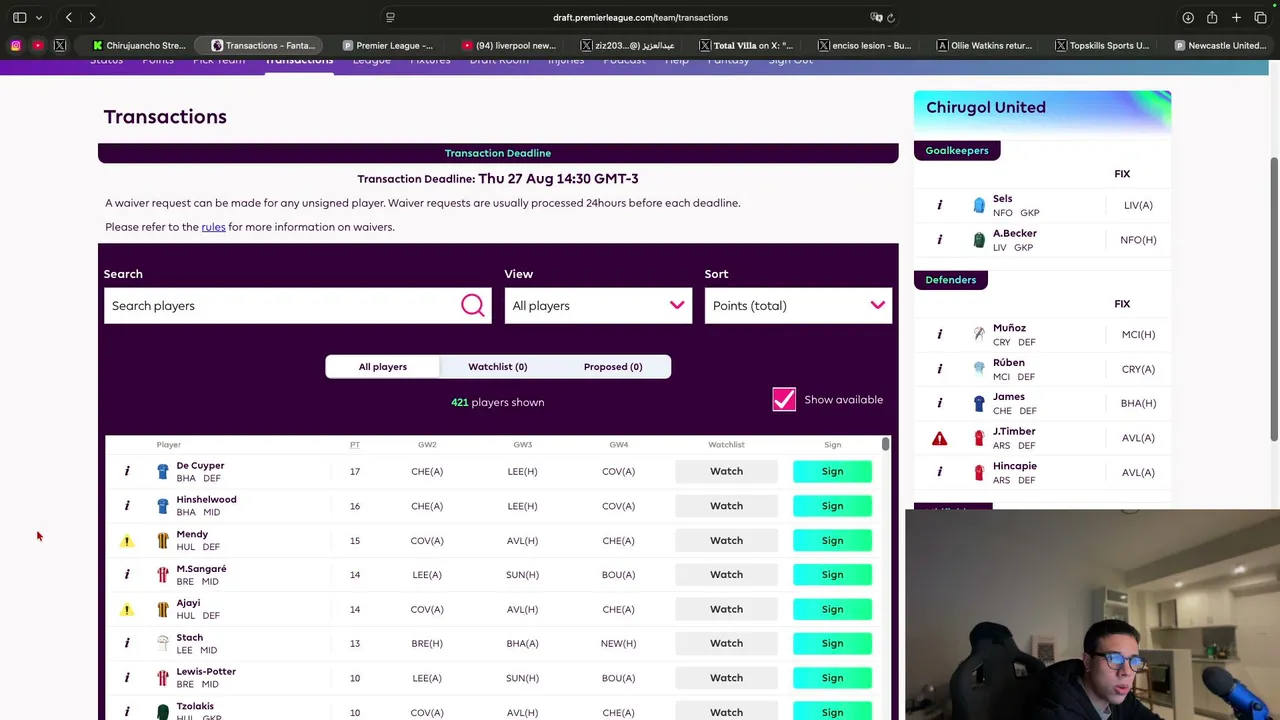Expand the Sort dropdown
Viewport: 1280px width, 720px height.
pyautogui.click(x=798, y=305)
